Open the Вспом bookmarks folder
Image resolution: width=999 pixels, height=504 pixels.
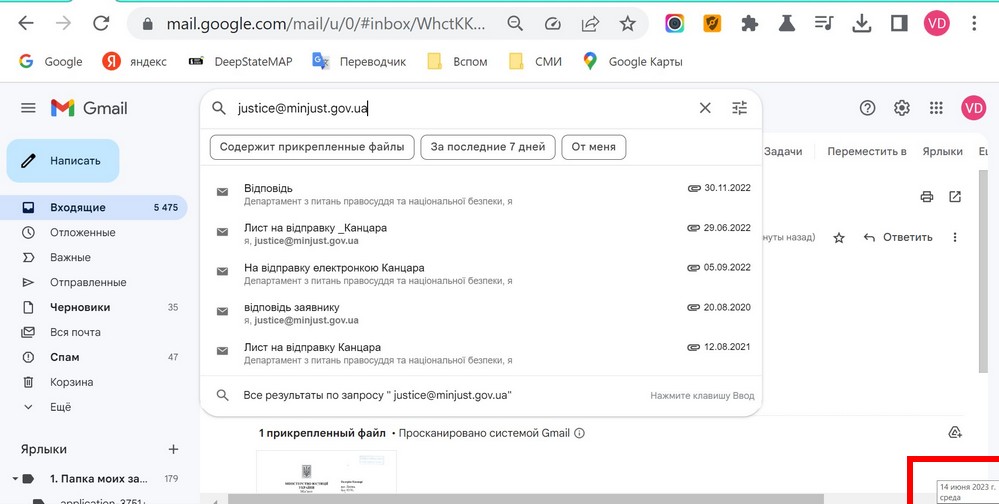(x=457, y=62)
